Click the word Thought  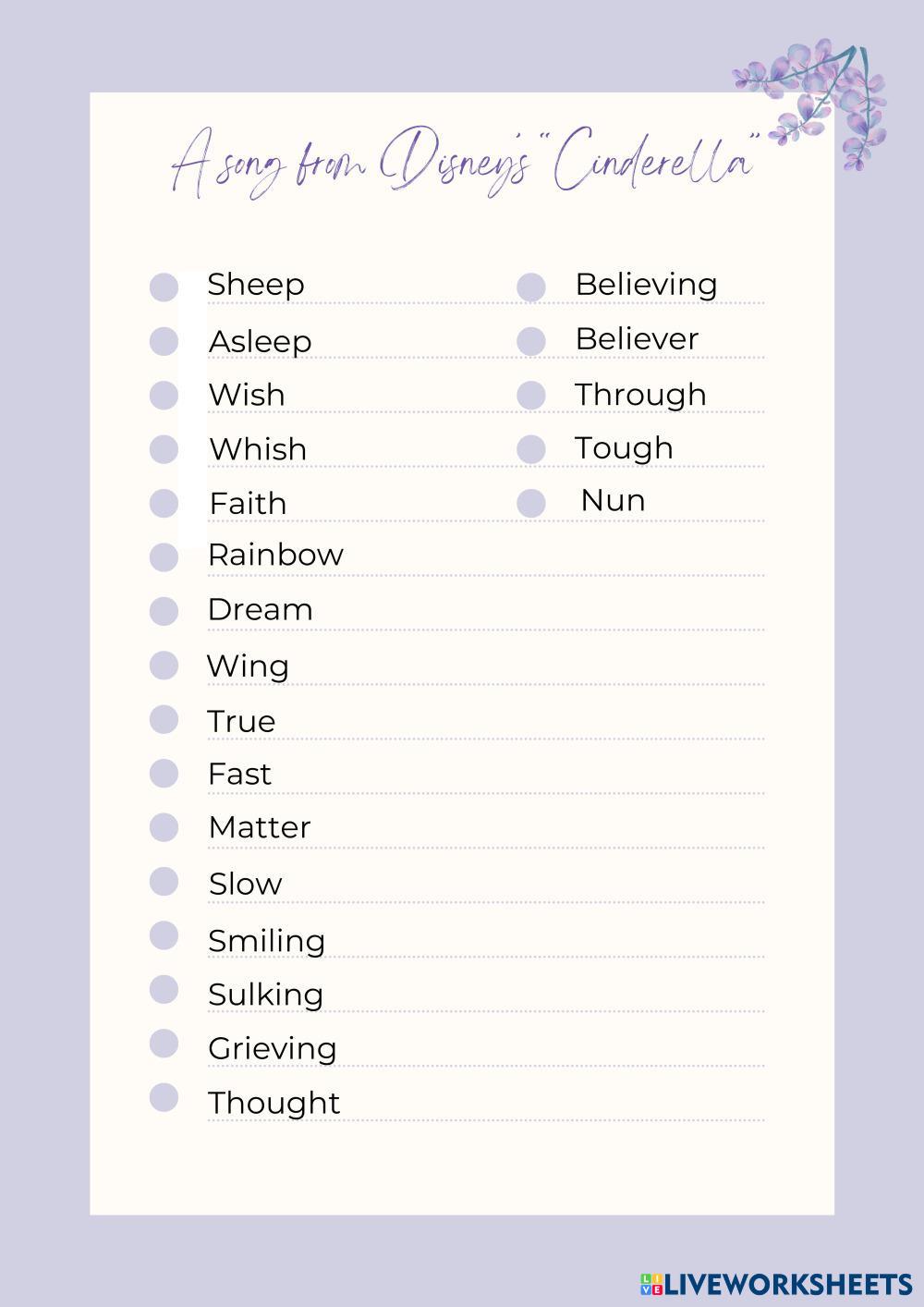click(x=274, y=1103)
